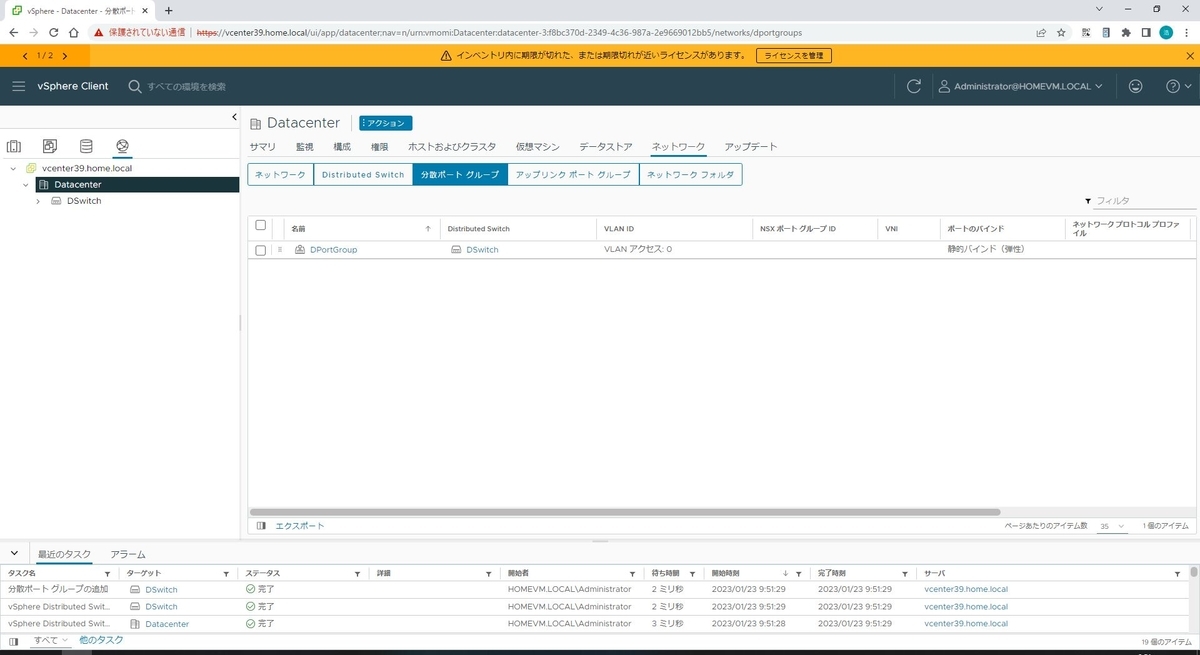This screenshot has height=655, width=1200.
Task: Switch to ネットワーク フォルダ sub-tab
Action: pos(690,175)
